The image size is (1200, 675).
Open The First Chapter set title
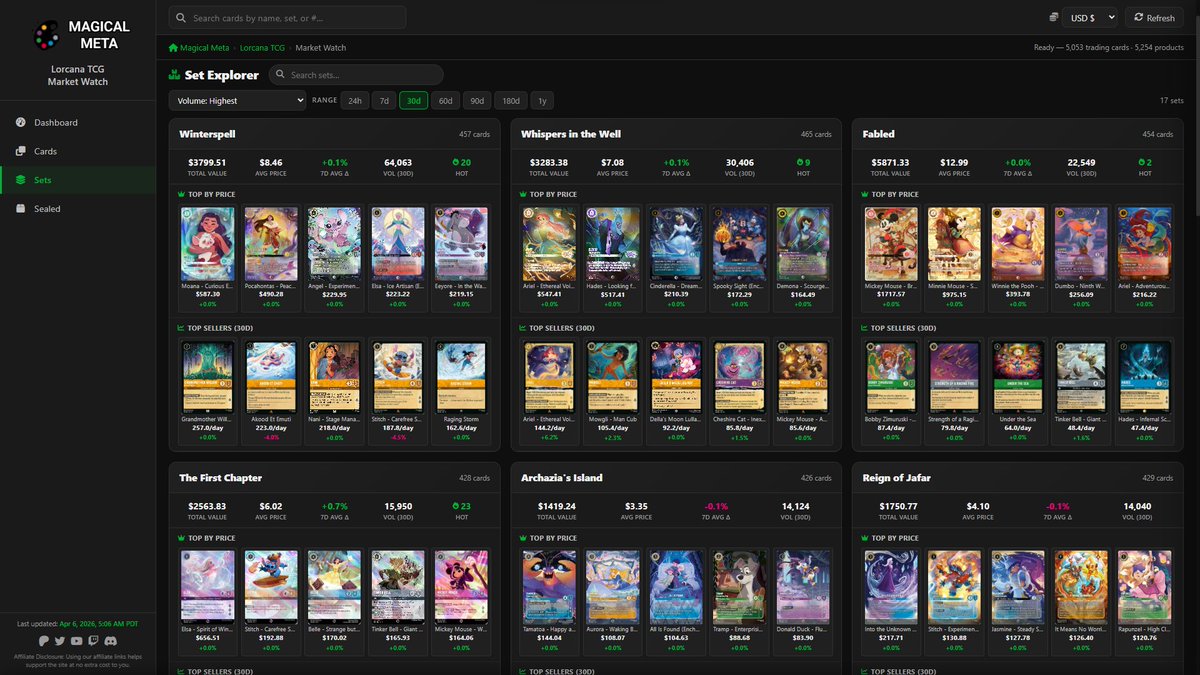pos(220,477)
